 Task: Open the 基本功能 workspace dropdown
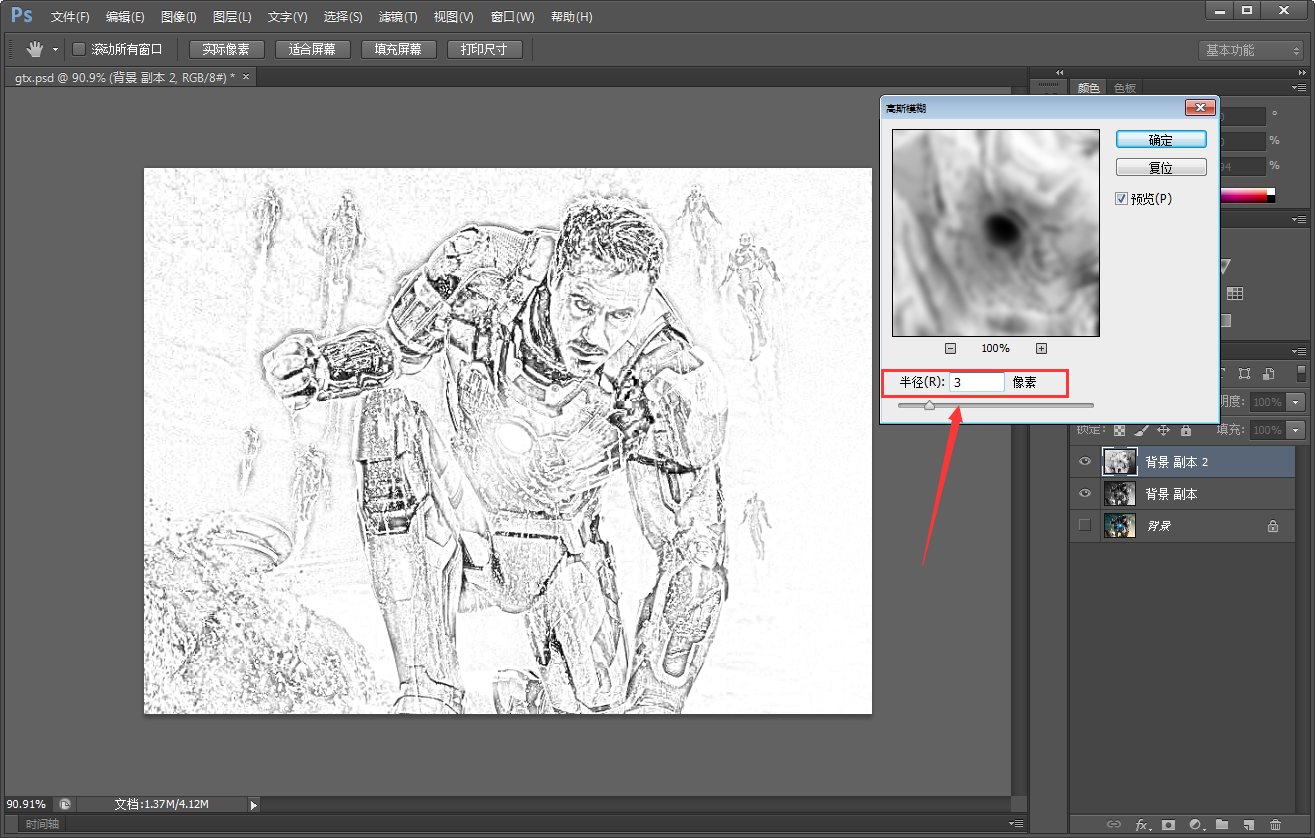coord(1252,50)
